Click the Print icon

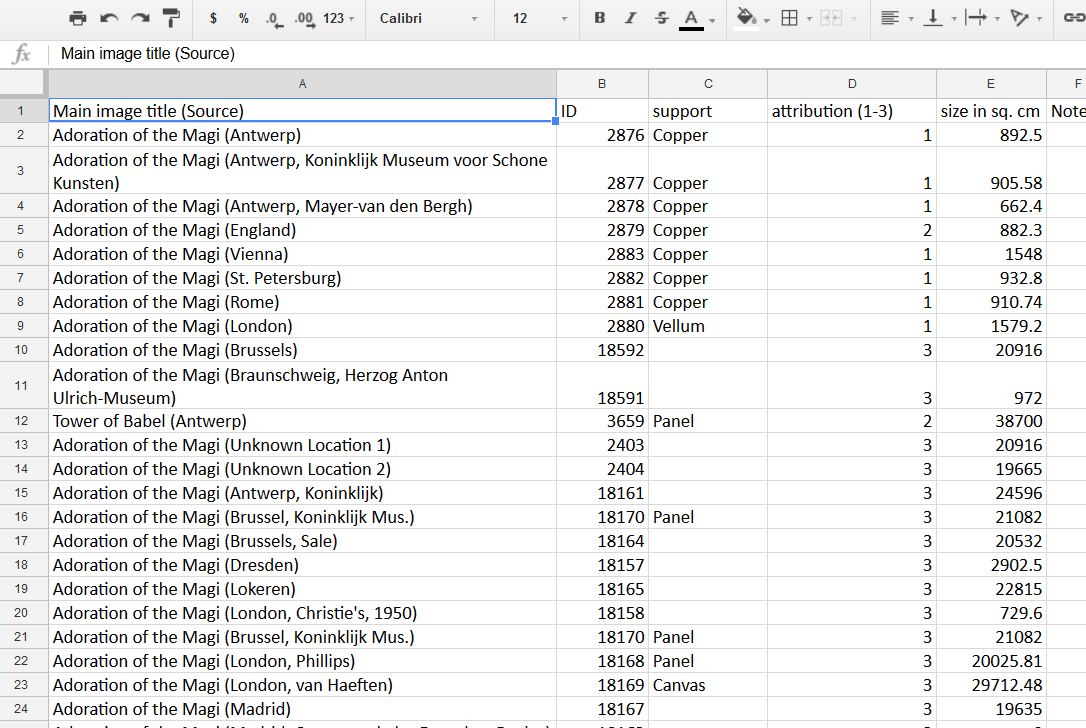[x=78, y=19]
